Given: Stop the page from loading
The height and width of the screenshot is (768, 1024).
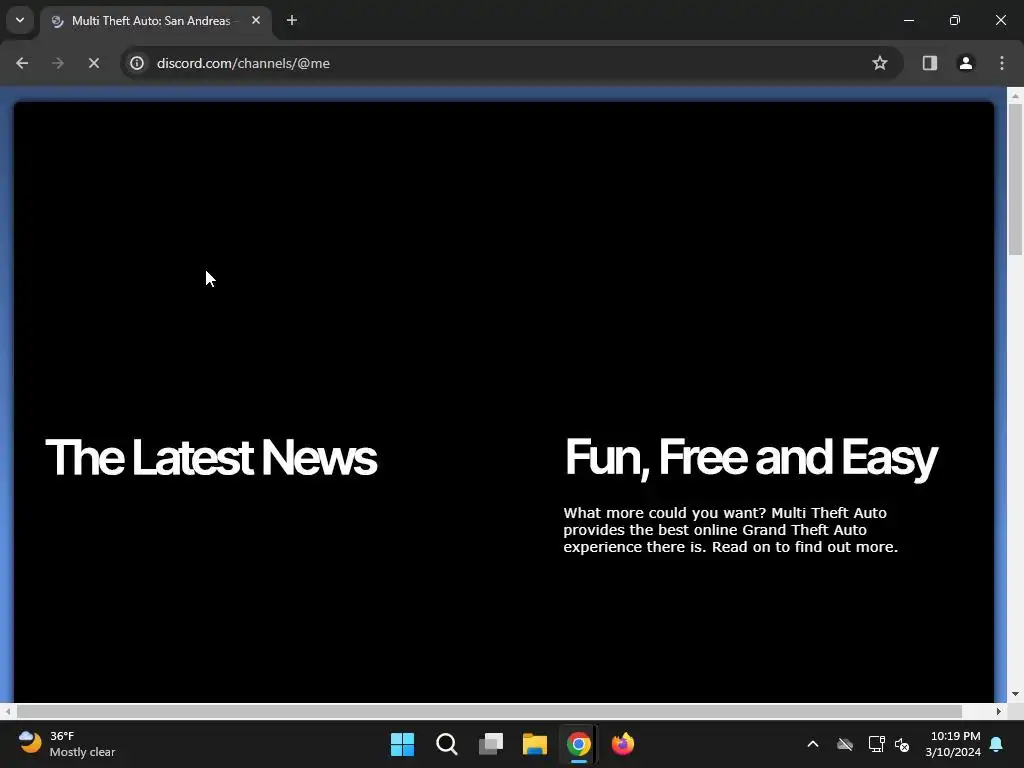Looking at the screenshot, I should pos(93,63).
